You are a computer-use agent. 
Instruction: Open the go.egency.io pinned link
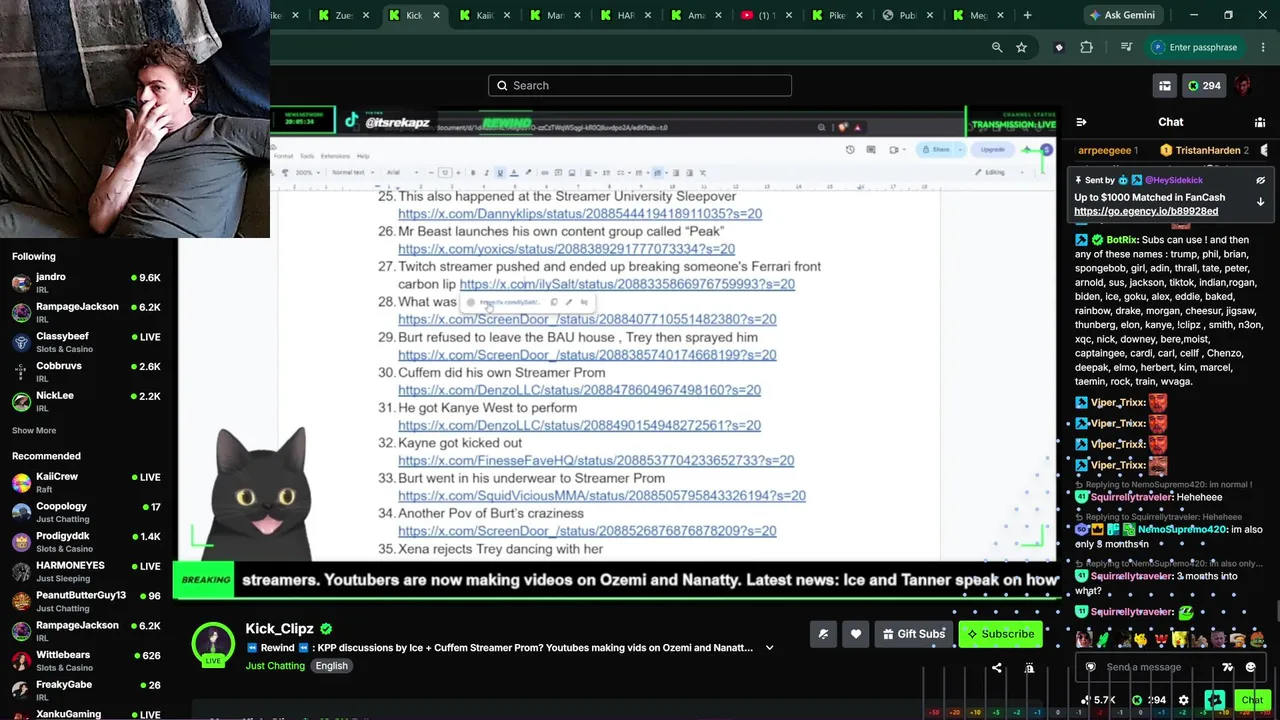click(1146, 212)
